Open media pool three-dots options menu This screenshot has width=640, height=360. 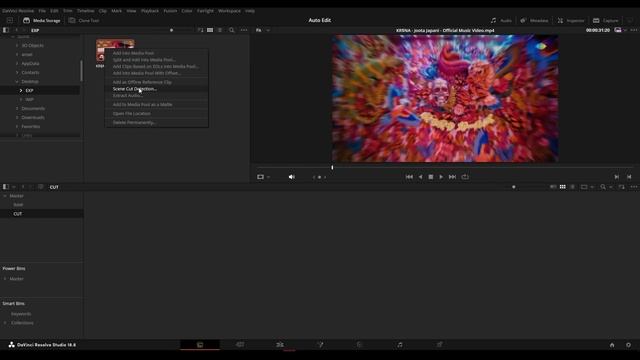point(633,187)
